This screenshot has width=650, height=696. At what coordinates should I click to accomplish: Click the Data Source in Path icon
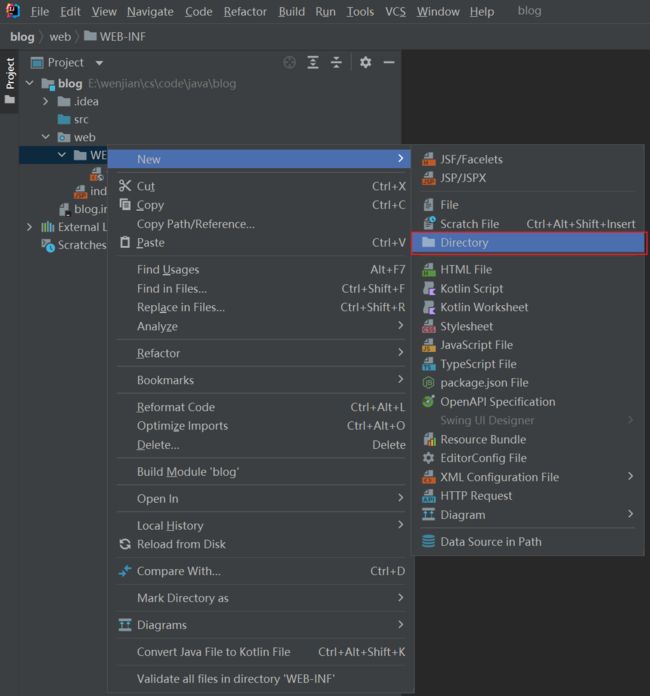(428, 542)
